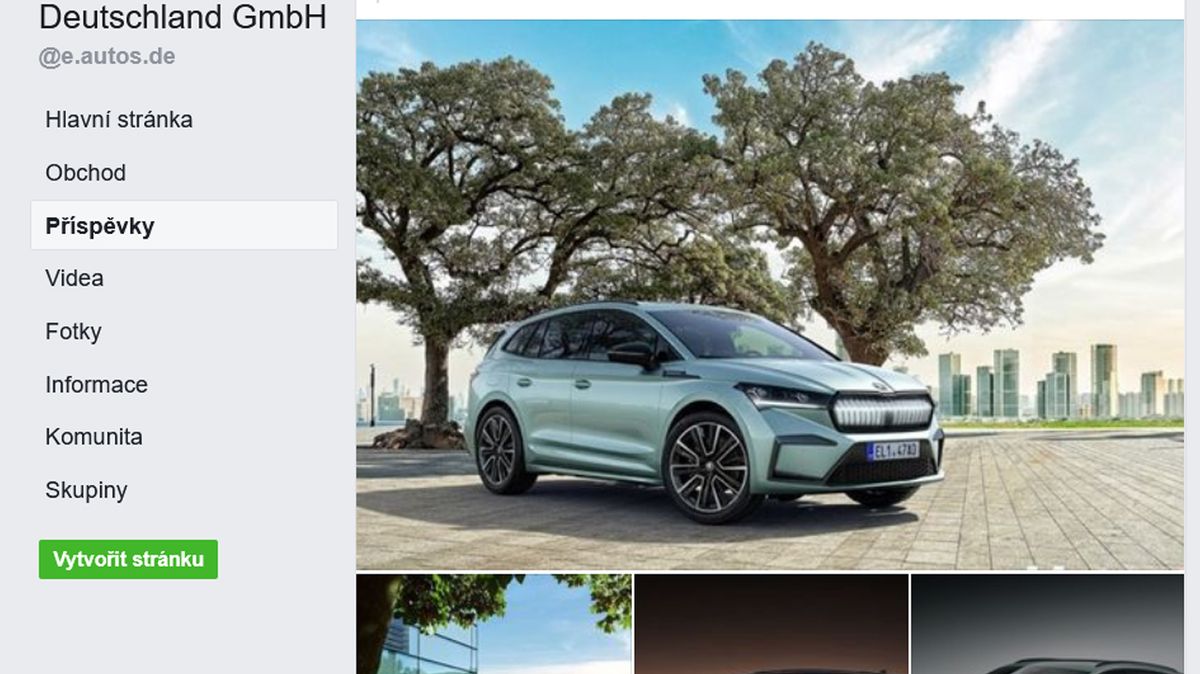Click the car's license plate in photo
Viewport: 1200px width, 674px height.
893,451
